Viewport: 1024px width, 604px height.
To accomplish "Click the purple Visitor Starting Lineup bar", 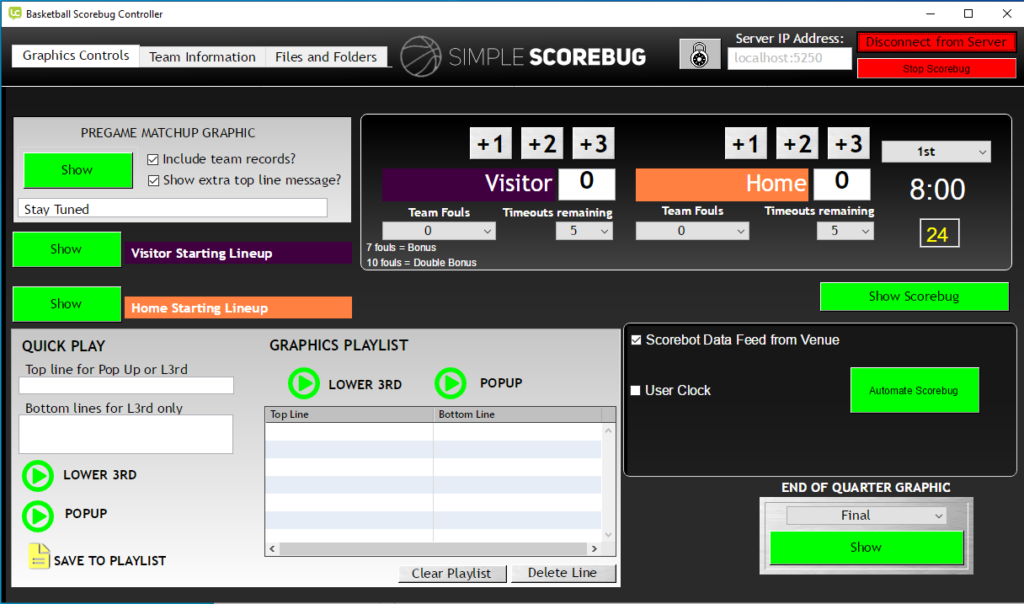I will 238,253.
